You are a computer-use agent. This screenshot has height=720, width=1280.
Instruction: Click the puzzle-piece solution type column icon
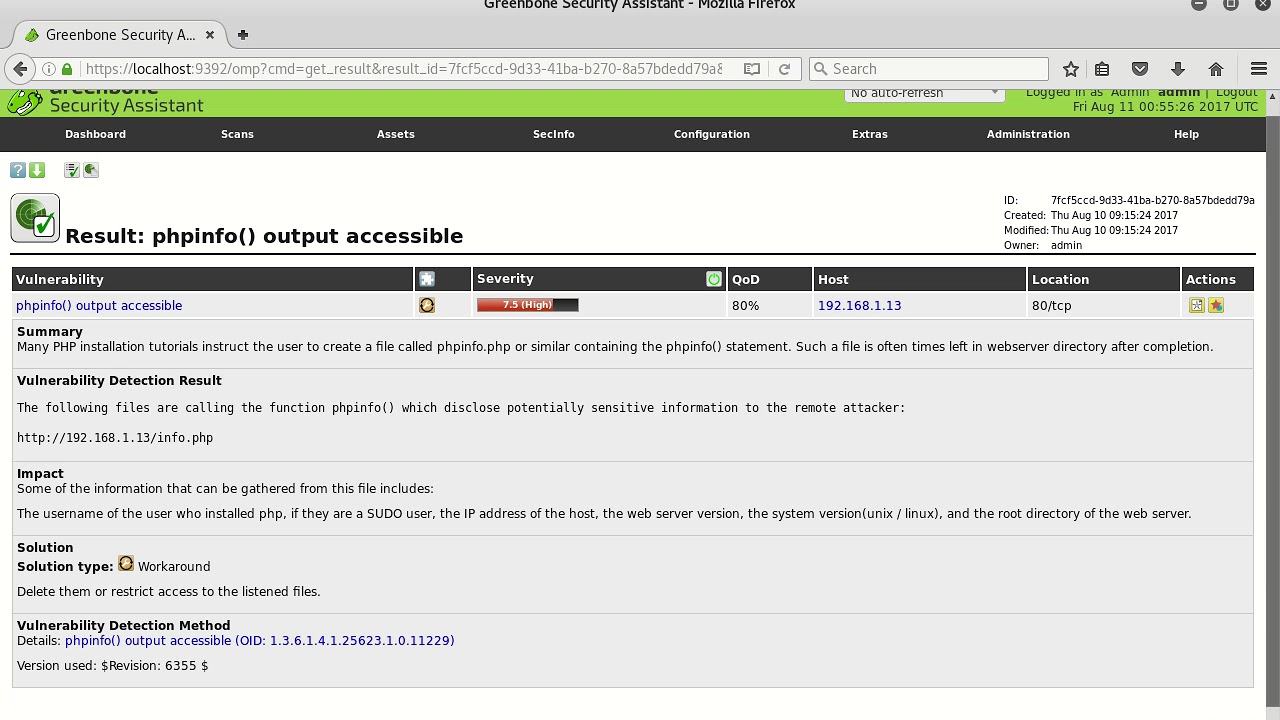tap(427, 279)
